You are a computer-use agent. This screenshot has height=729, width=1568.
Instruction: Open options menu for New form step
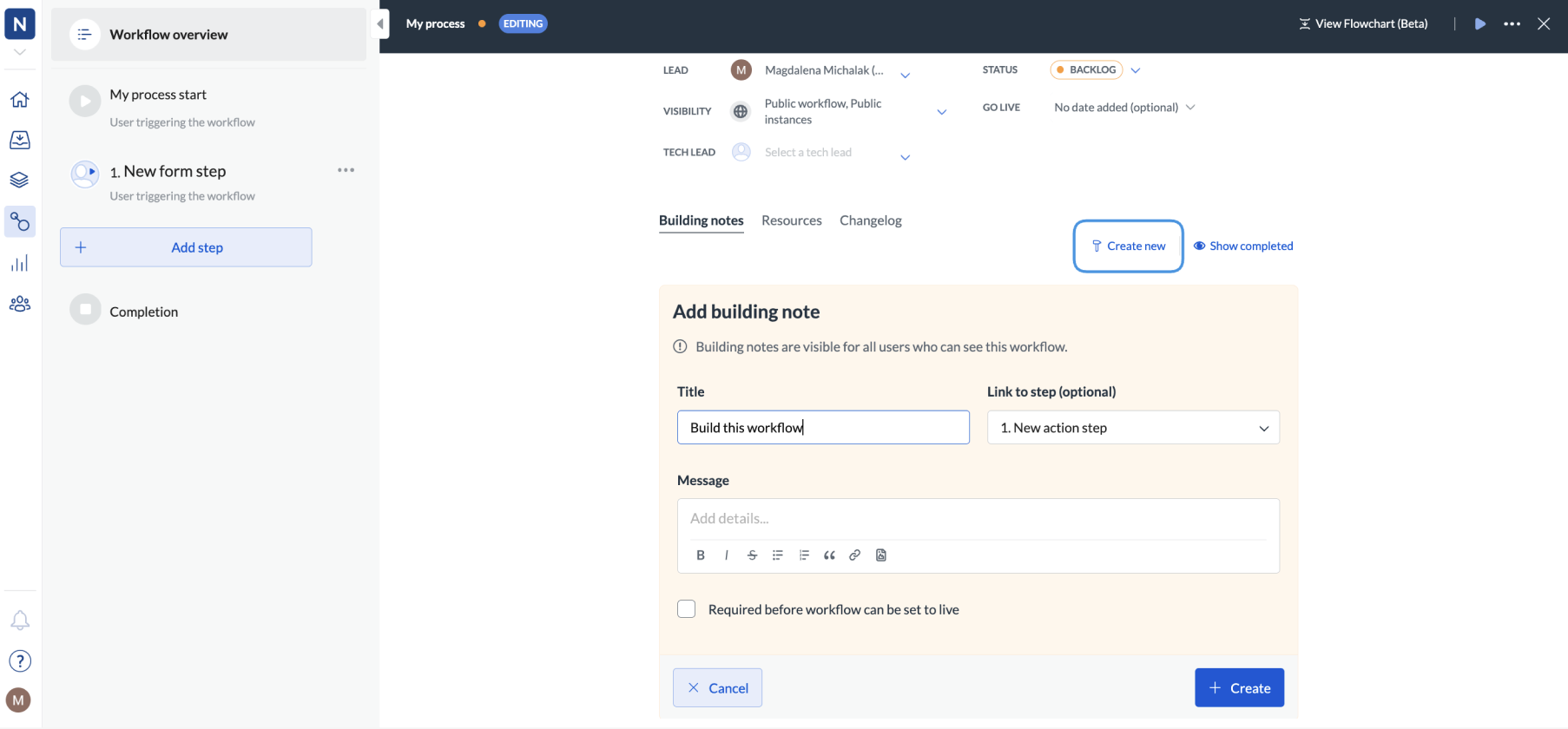click(346, 170)
